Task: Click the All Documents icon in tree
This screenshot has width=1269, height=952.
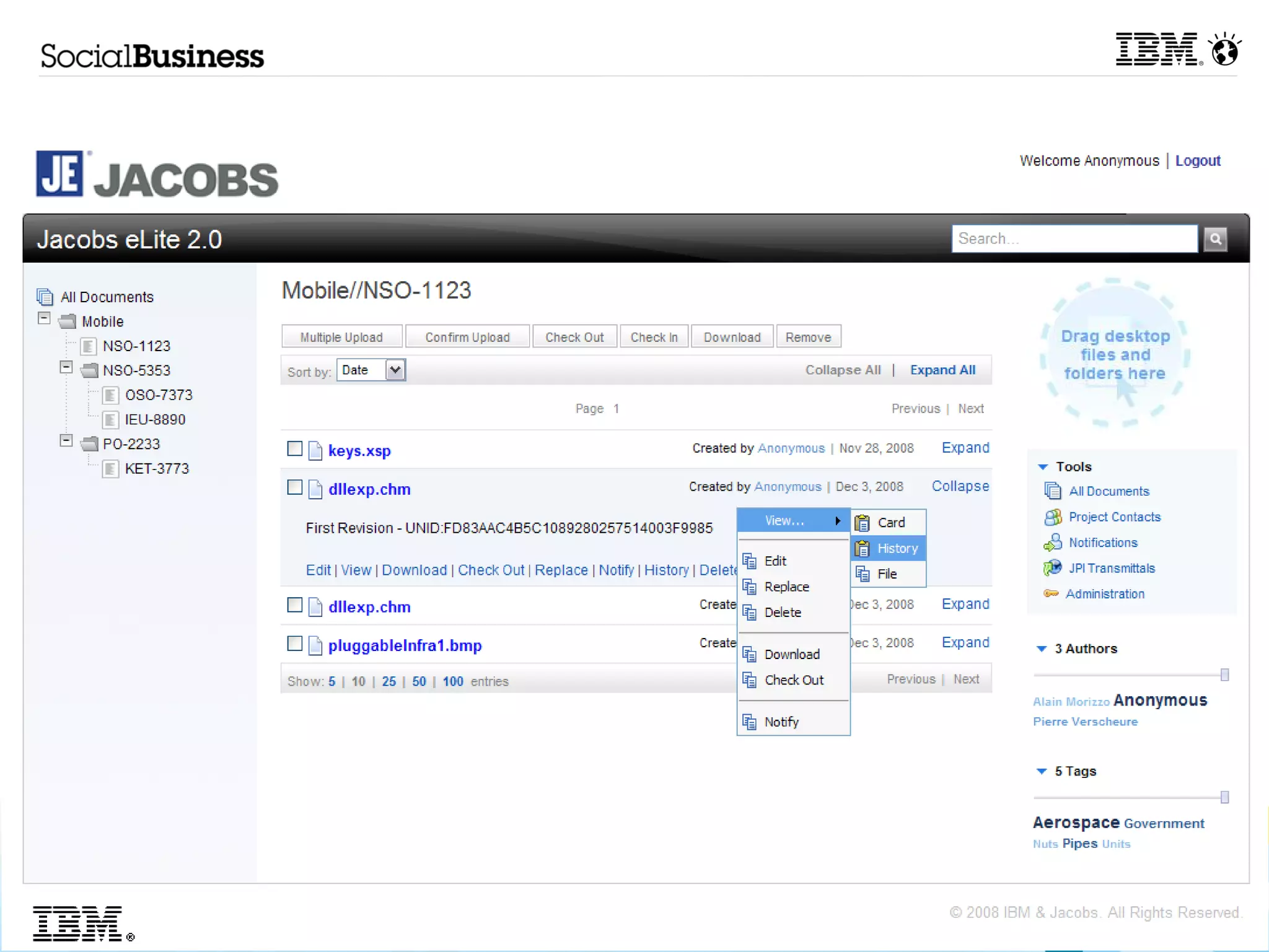Action: [45, 297]
